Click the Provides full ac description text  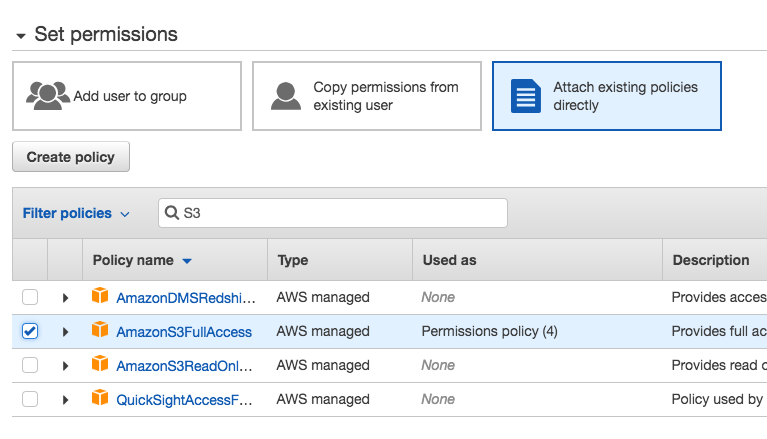click(719, 331)
